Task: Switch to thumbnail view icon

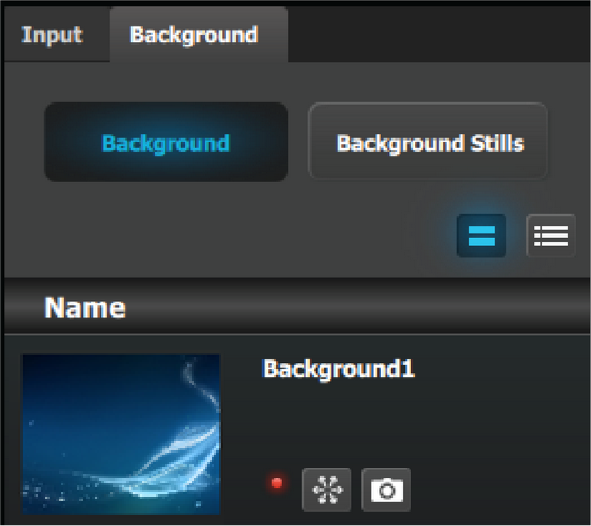Action: pyautogui.click(x=481, y=235)
